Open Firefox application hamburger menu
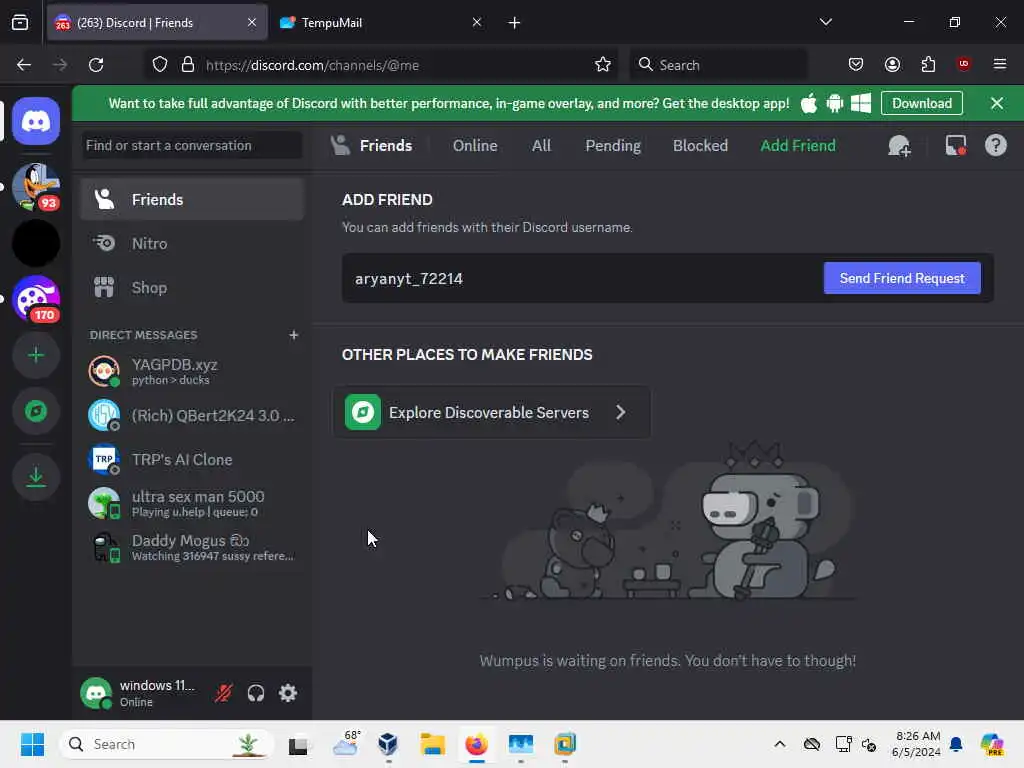 [999, 64]
